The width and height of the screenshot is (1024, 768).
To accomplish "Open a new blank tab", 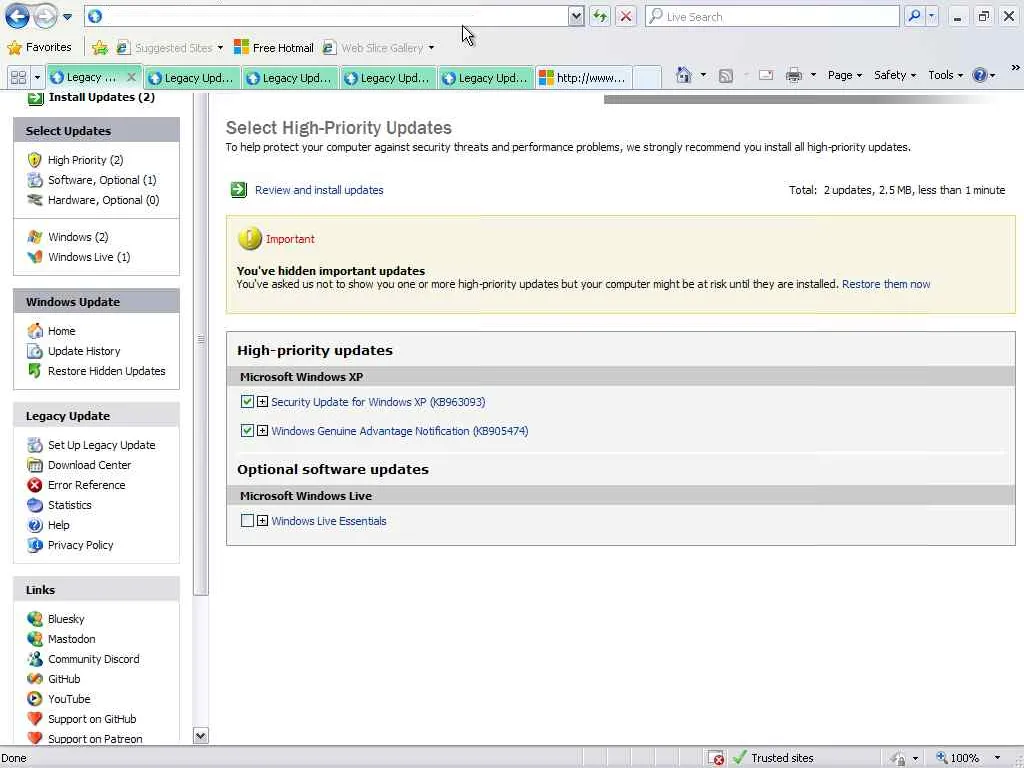I will [x=647, y=78].
